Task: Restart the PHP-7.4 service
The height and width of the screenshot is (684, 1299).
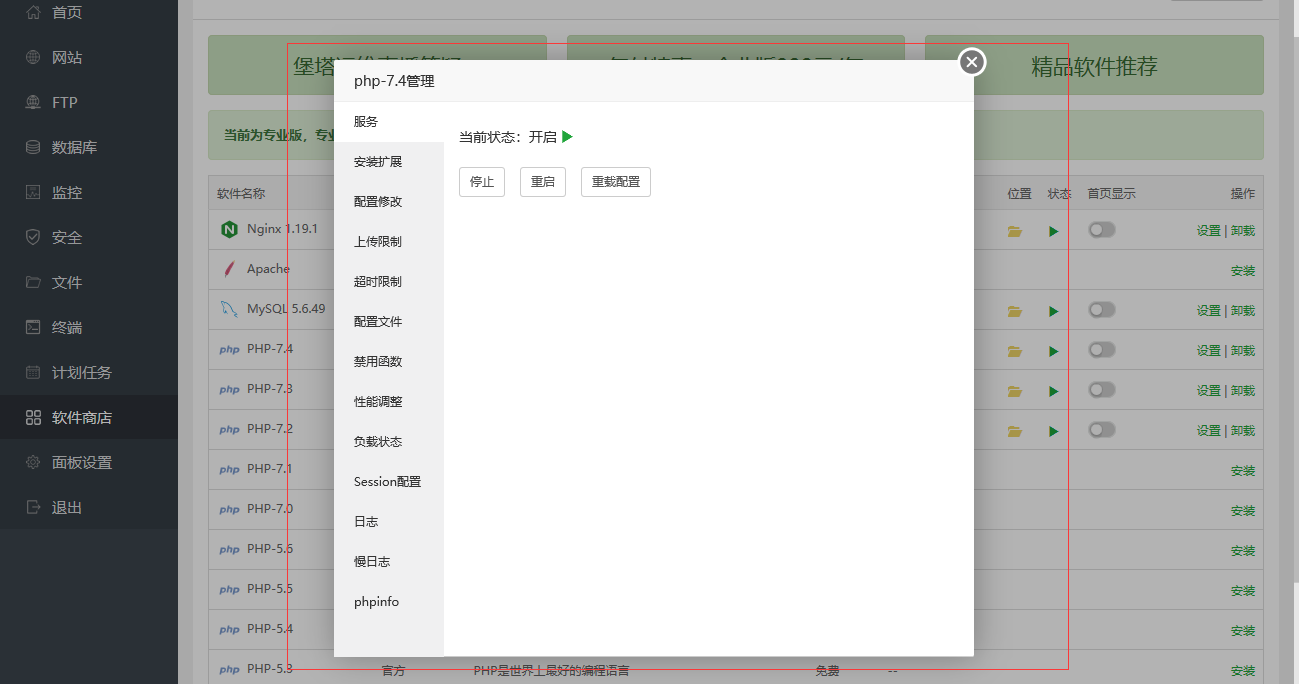Action: tap(543, 182)
